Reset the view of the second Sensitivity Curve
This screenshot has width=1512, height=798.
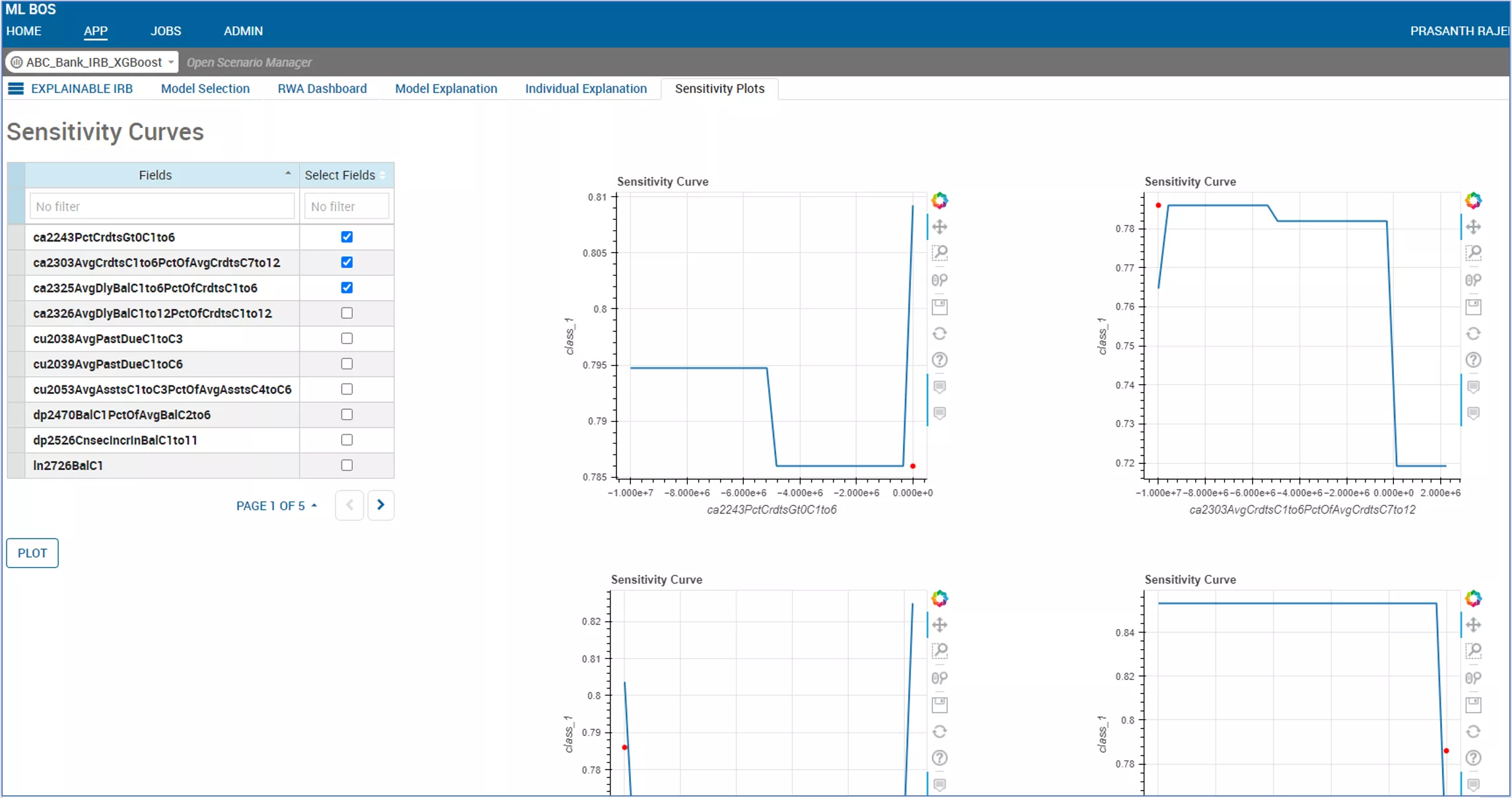point(1474,333)
